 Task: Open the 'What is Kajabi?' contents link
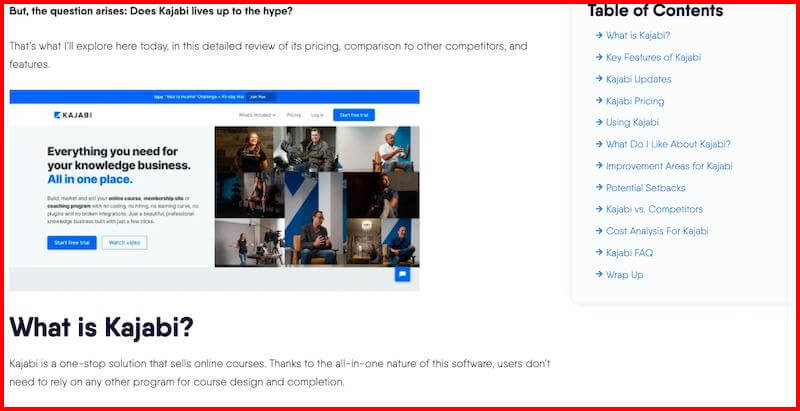point(638,36)
